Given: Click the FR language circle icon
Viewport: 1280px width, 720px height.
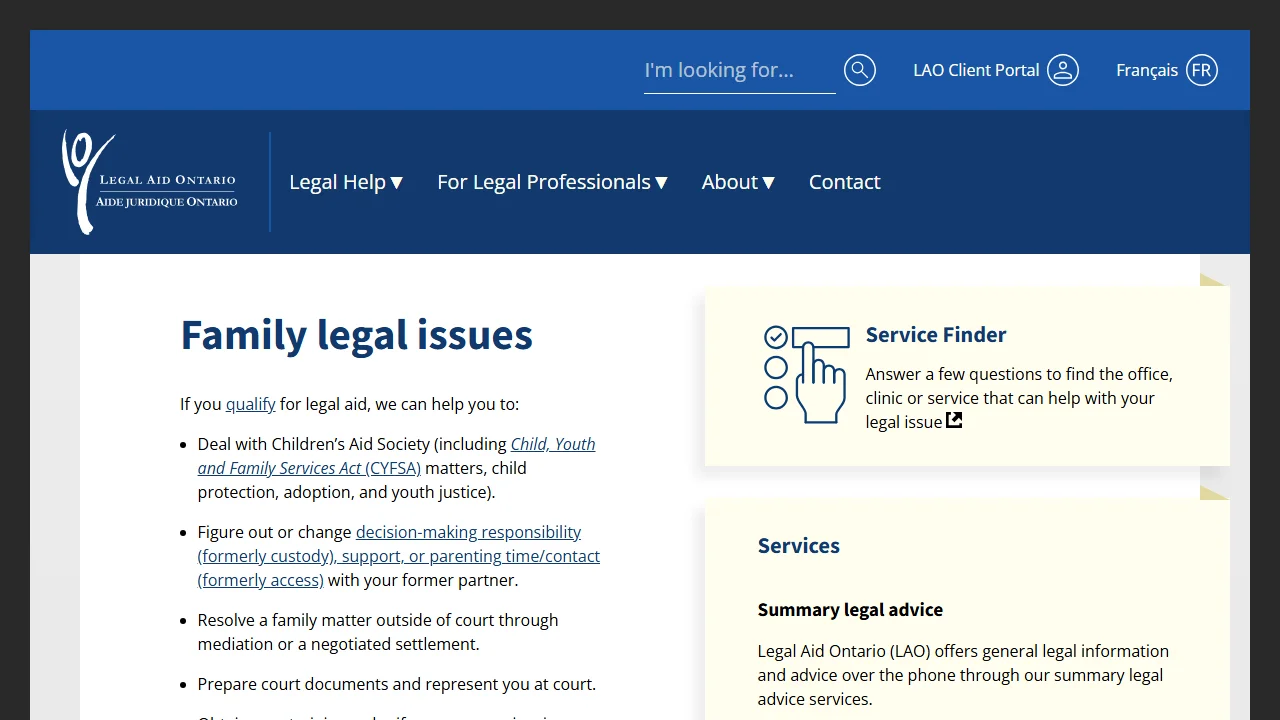Looking at the screenshot, I should [1202, 70].
